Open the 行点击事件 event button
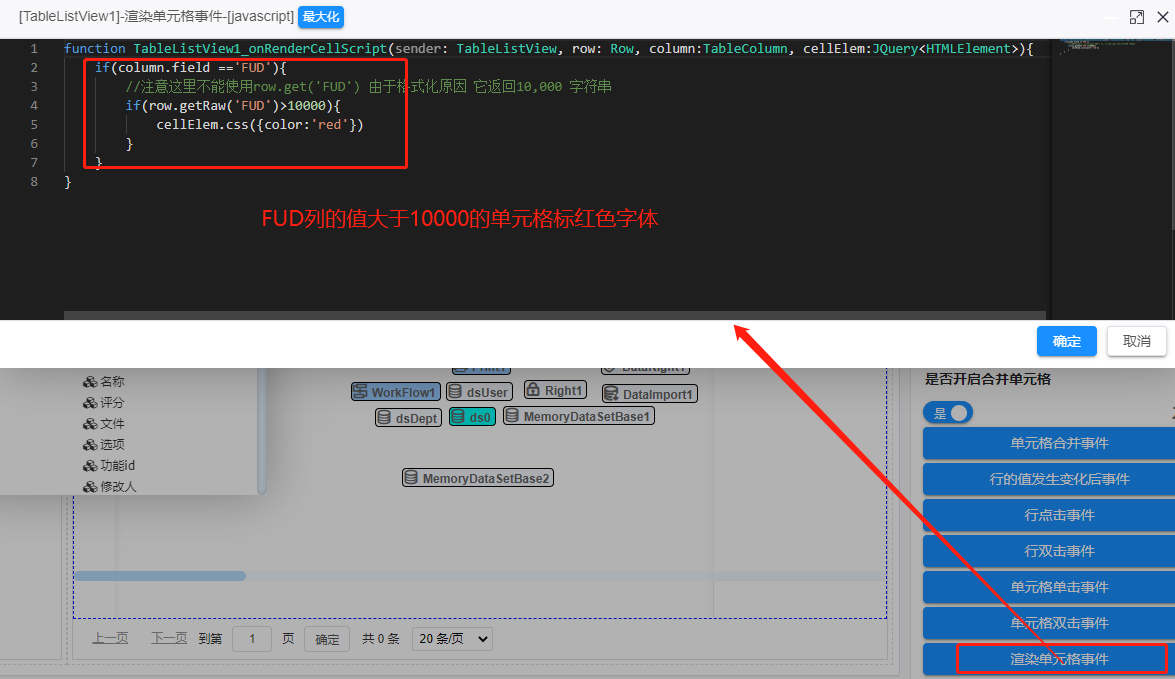The image size is (1175, 679). (x=1059, y=515)
